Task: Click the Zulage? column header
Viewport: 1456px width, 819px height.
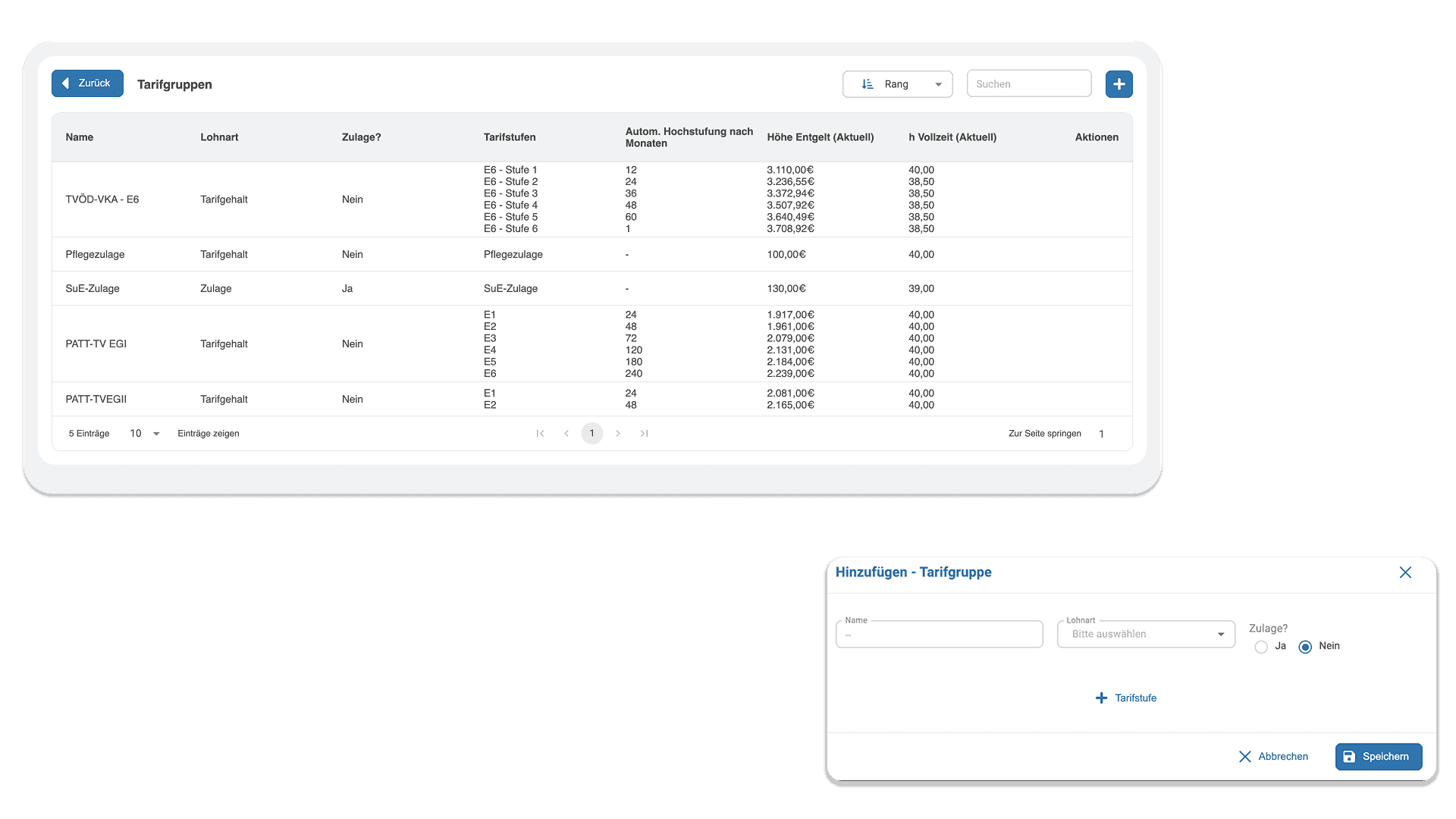Action: (x=362, y=137)
